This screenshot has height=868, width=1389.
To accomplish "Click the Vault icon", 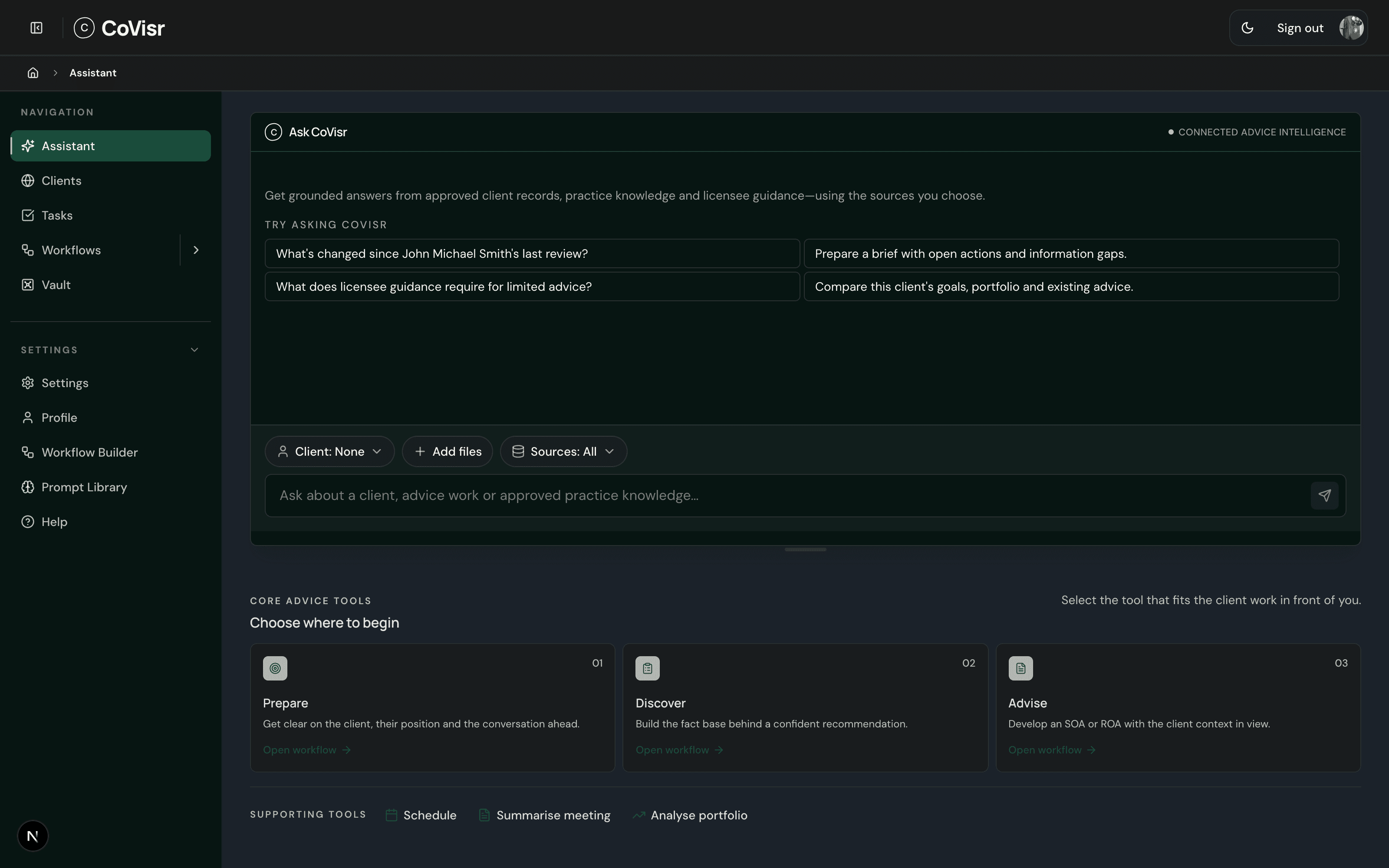I will pos(27,285).
